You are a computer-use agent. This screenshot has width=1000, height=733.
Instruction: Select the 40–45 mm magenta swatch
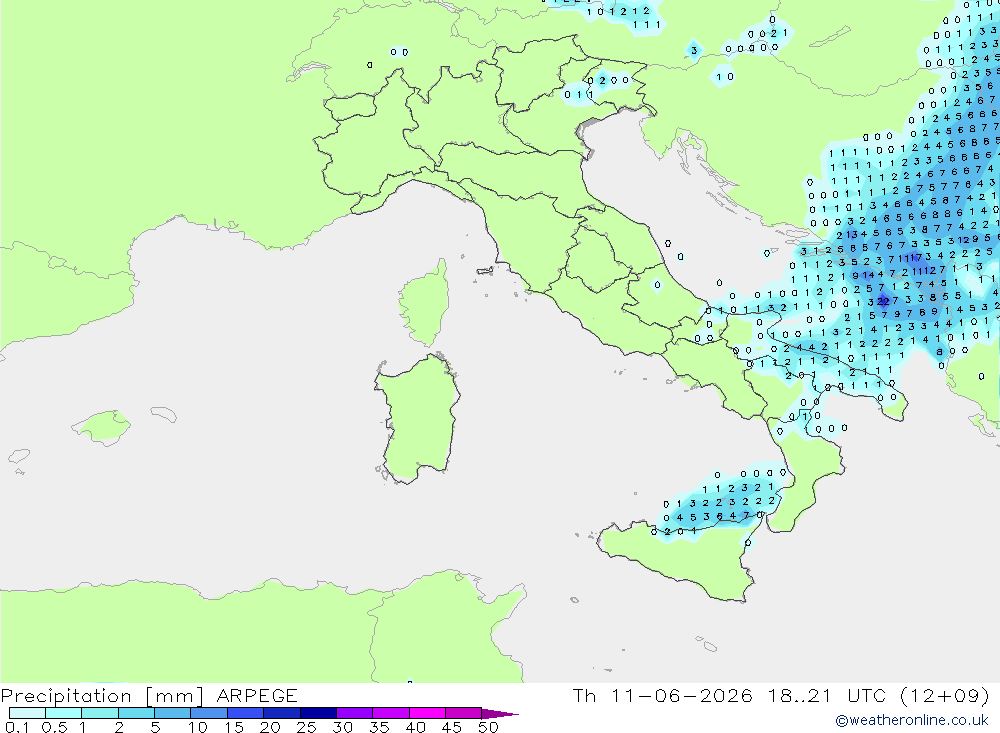point(427,713)
